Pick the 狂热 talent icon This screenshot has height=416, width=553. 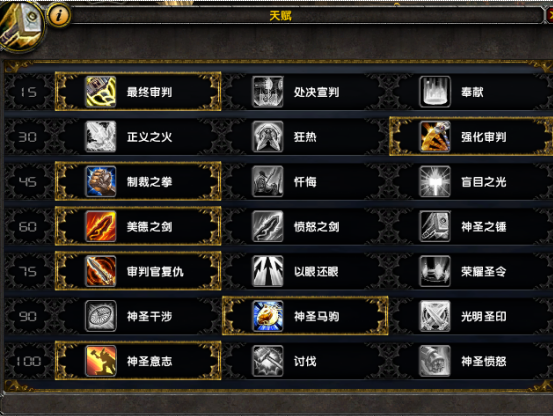(x=268, y=136)
